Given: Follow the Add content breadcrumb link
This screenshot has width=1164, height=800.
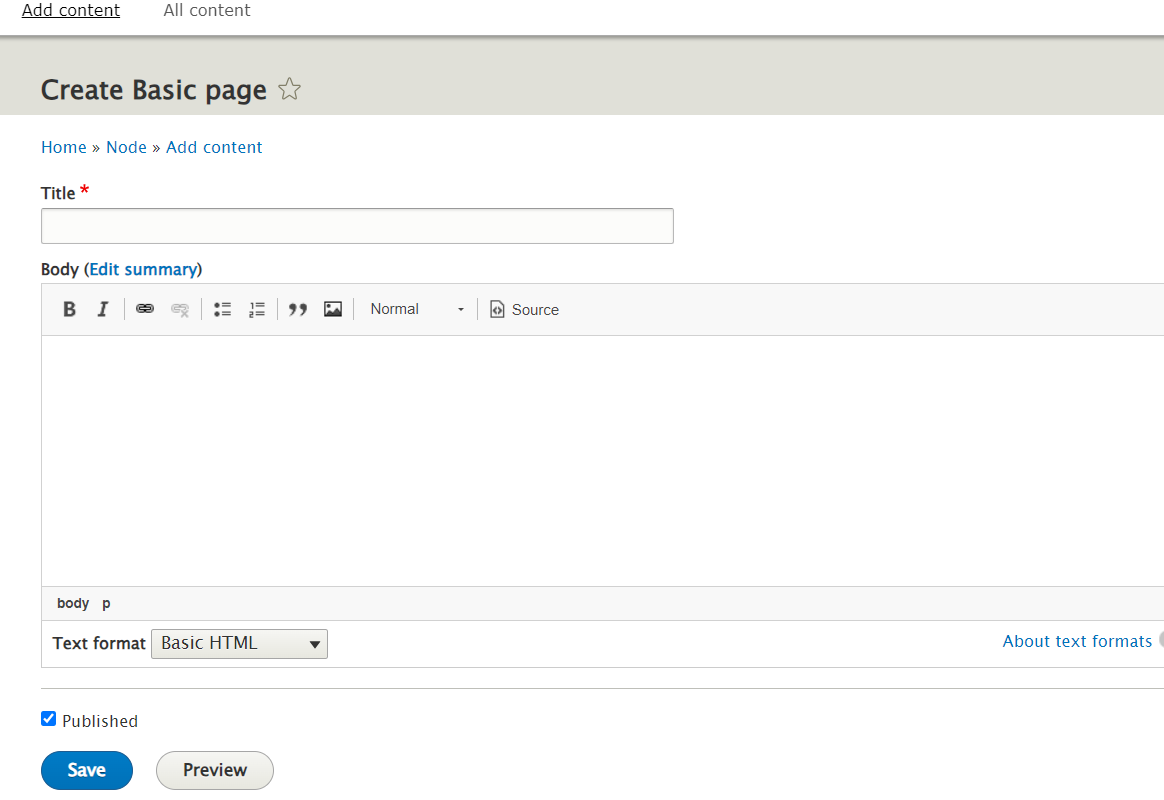Looking at the screenshot, I should point(214,147).
